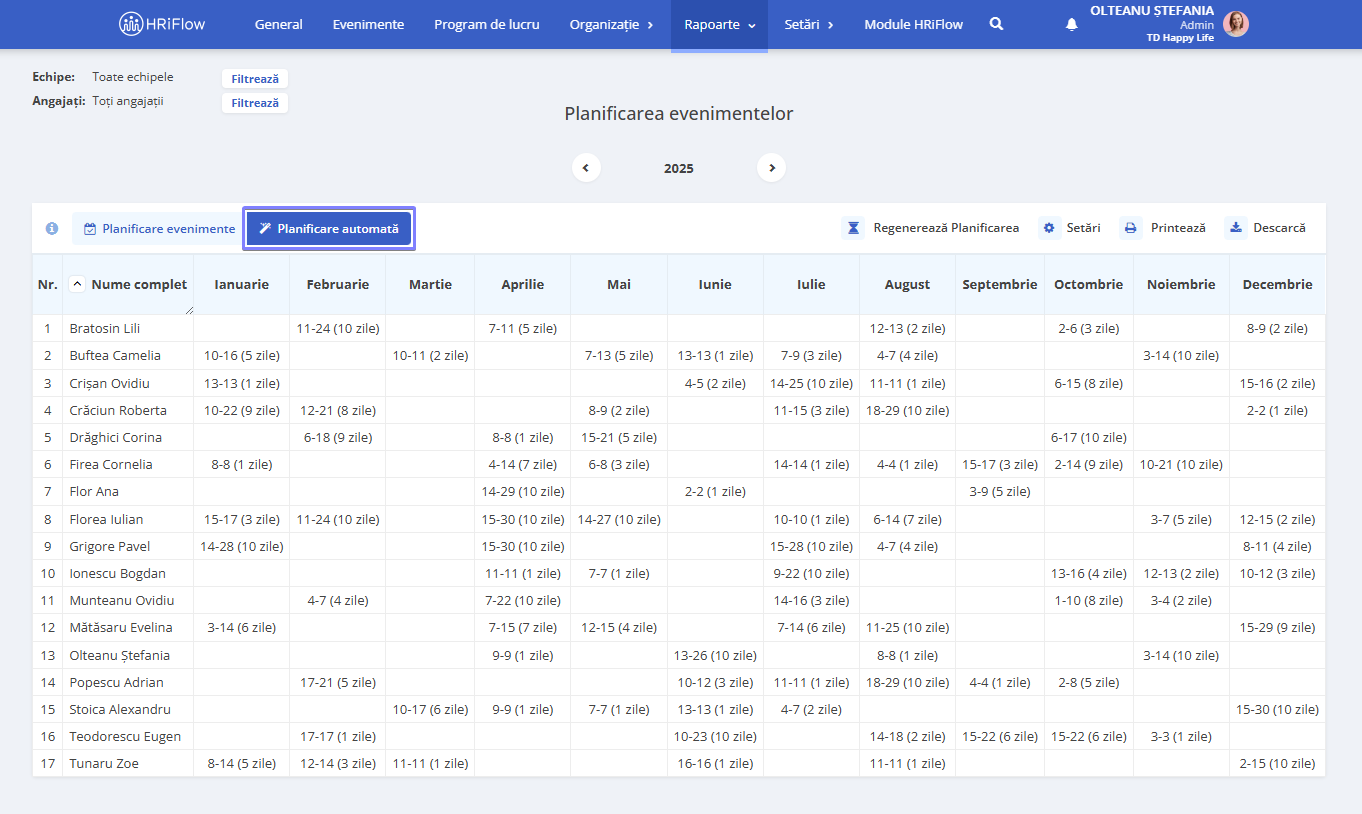Click Drăghici Corina's 6-17 (10 zile) cell
This screenshot has width=1362, height=814.
coord(1089,437)
